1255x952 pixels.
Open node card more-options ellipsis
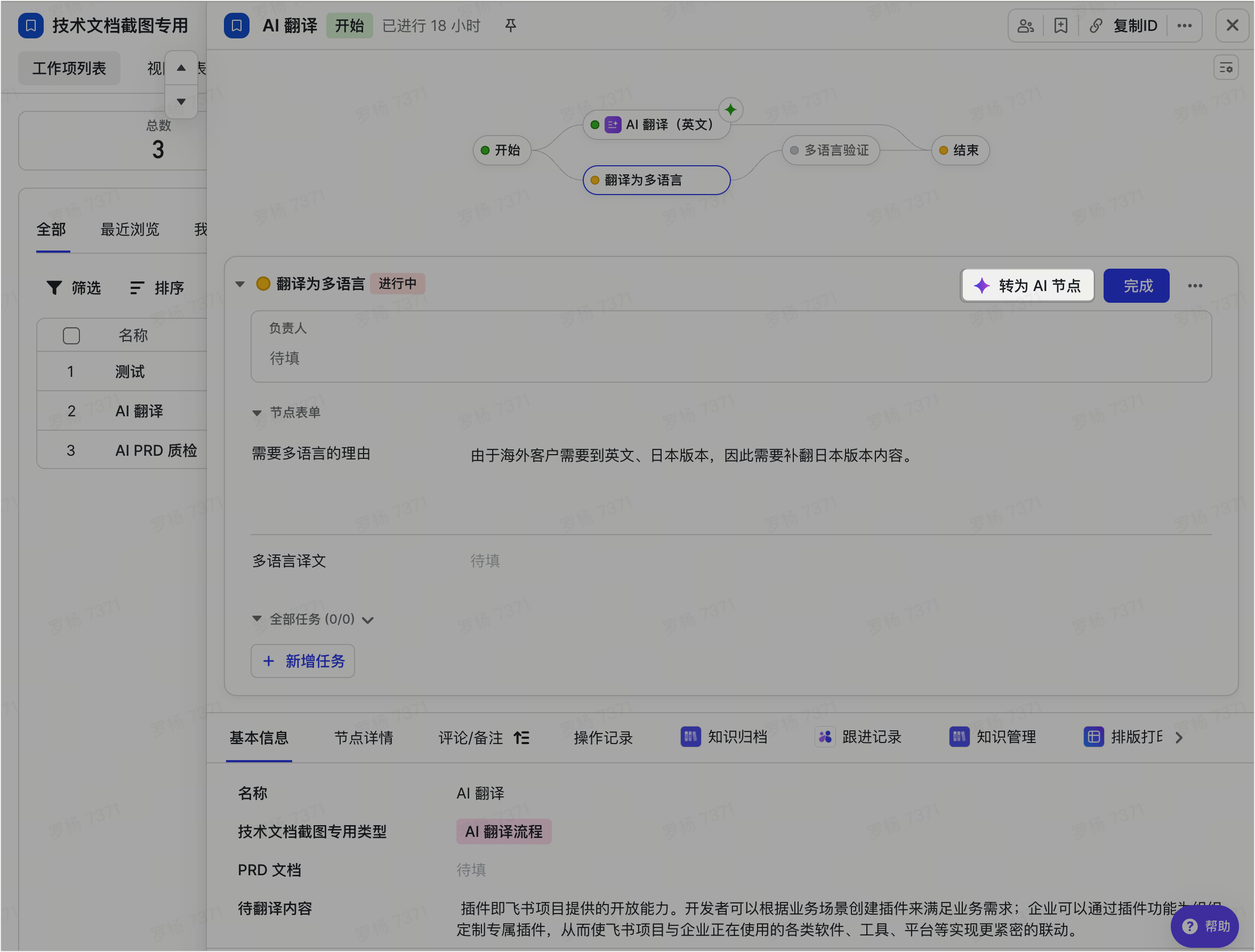click(1195, 286)
